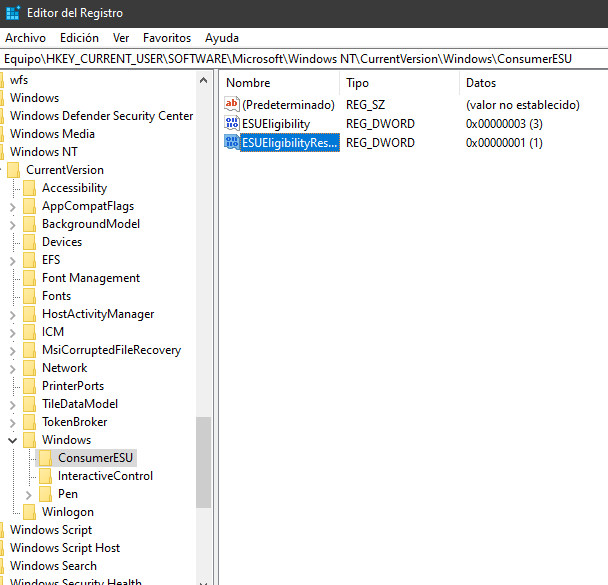Click the EFS folder icon
608x585 pixels.
tap(29, 260)
